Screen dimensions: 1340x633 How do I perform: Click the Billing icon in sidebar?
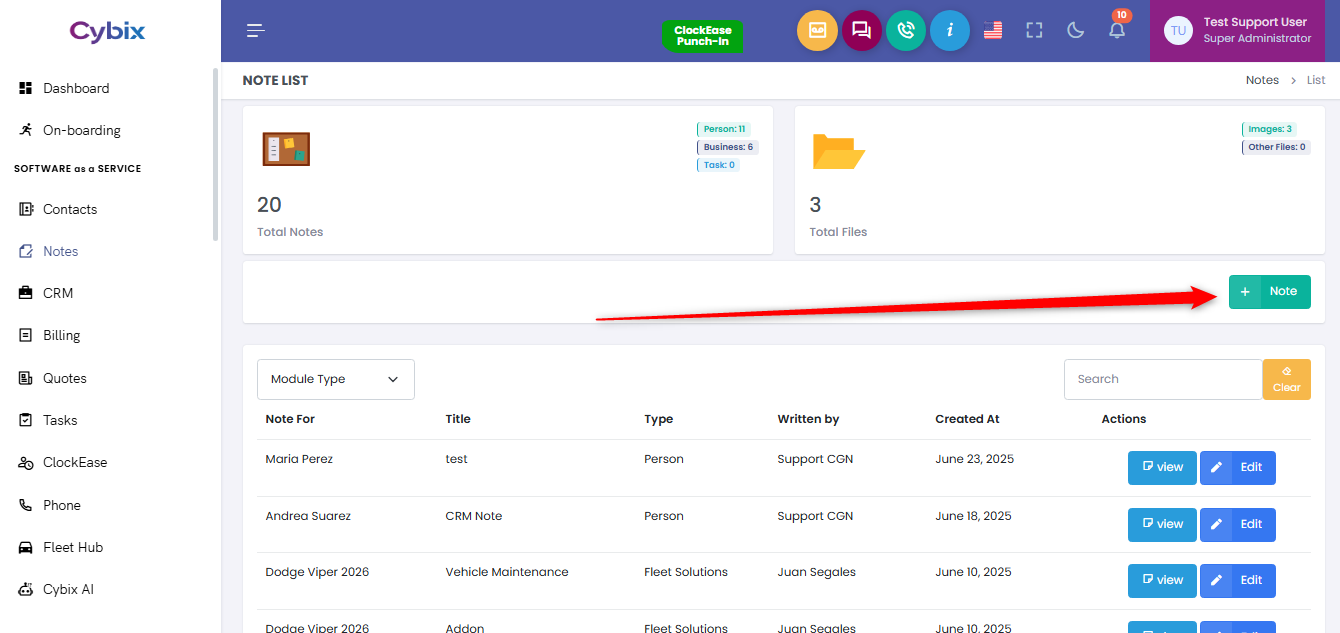tap(26, 335)
